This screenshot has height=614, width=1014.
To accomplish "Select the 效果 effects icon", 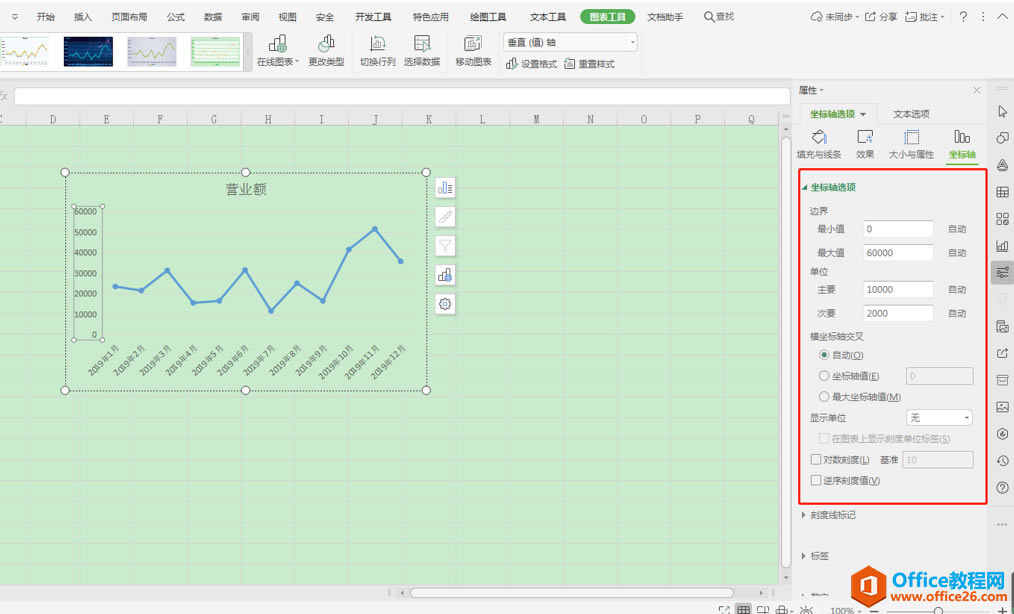I will [x=865, y=137].
